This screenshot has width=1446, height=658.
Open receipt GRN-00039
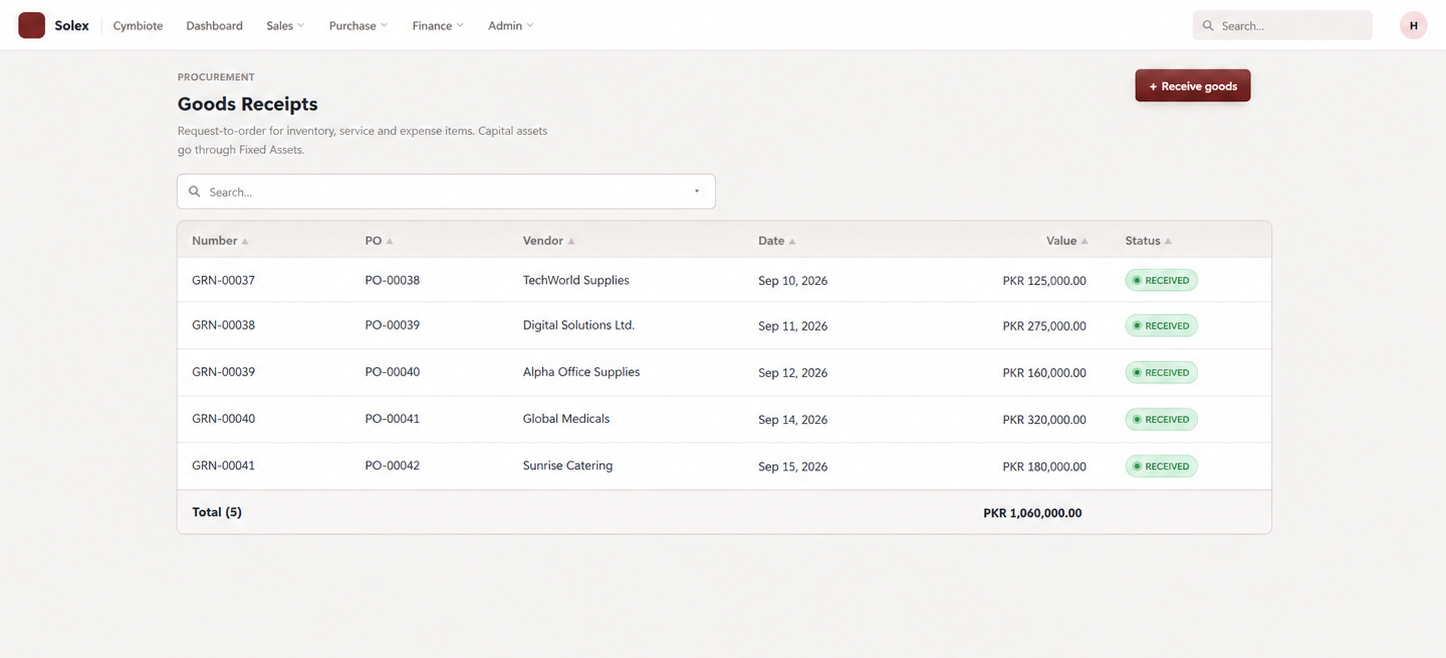[223, 372]
